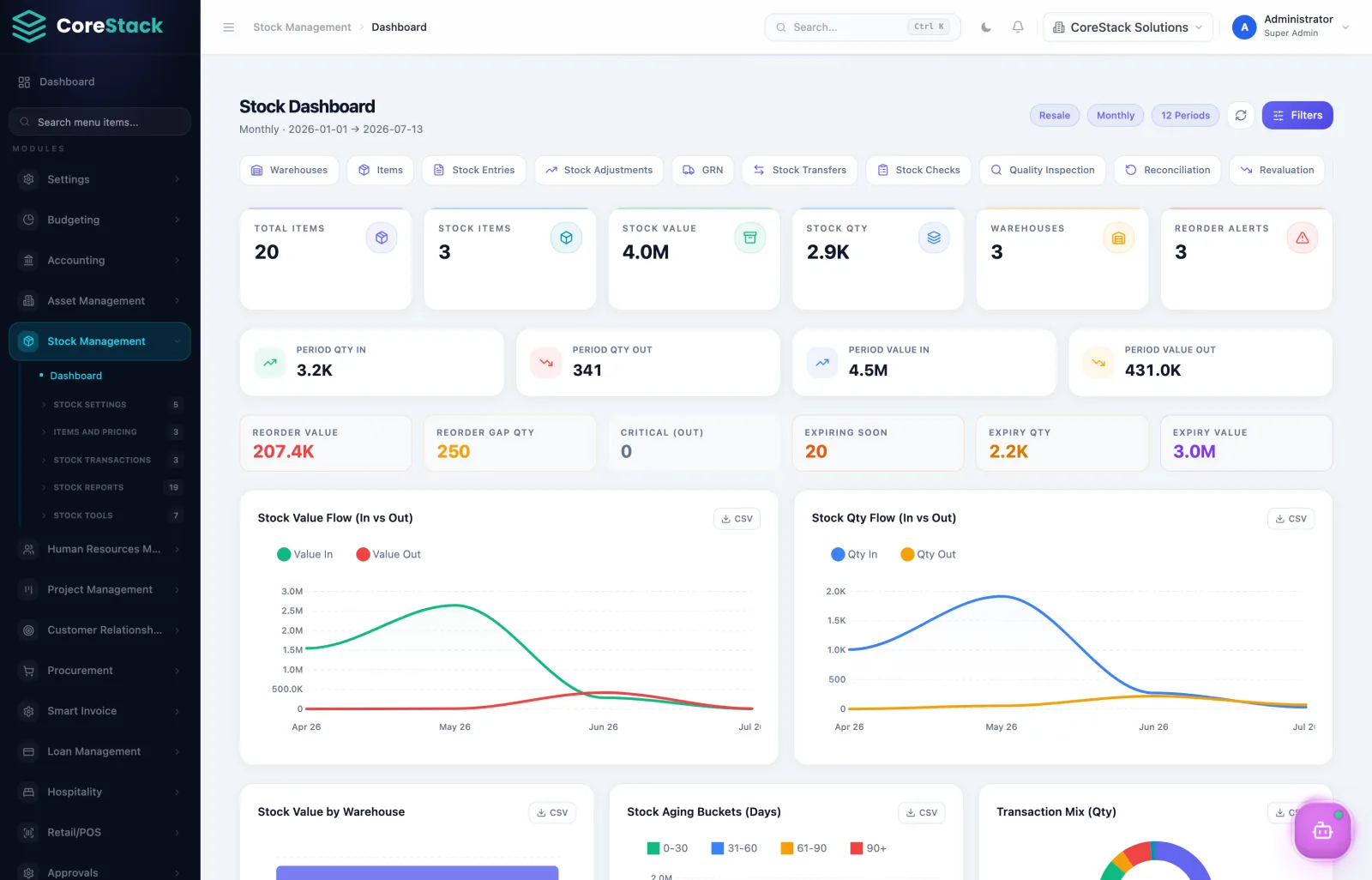Click Settings gear icon in sidebar
Image resolution: width=1372 pixels, height=880 pixels.
click(x=28, y=179)
